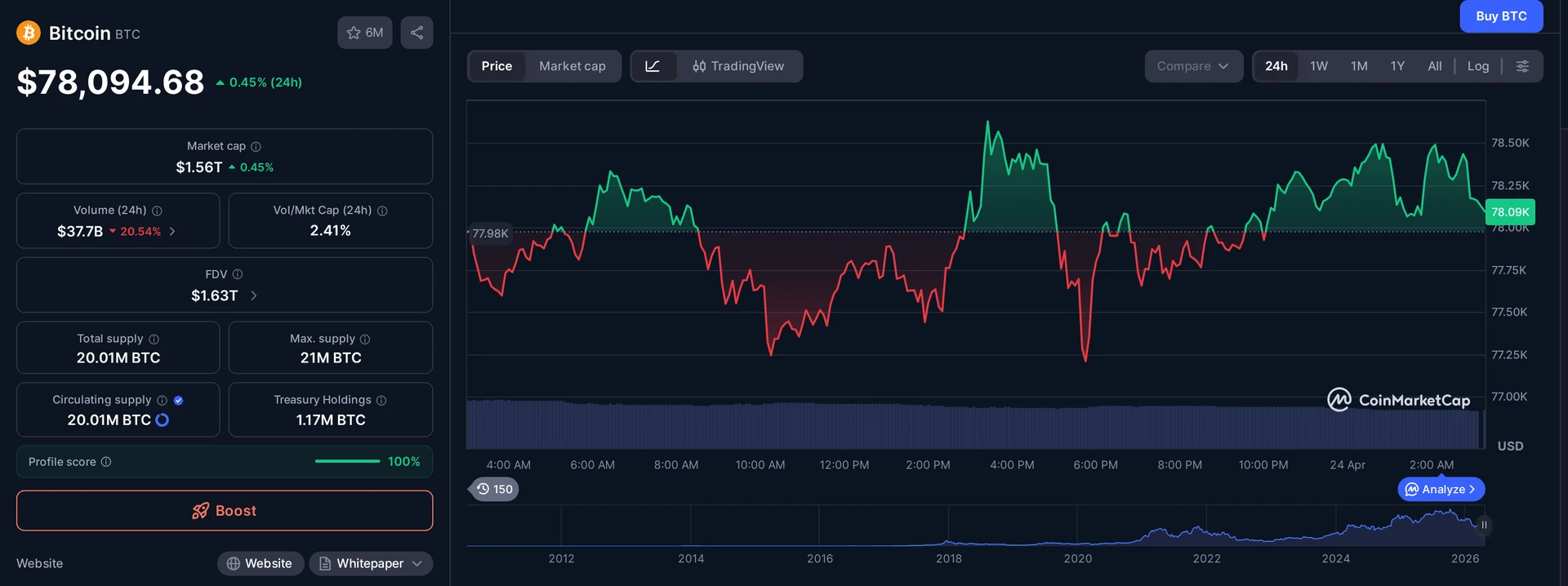
Task: Click the $1.56T market cap value
Action: click(199, 167)
